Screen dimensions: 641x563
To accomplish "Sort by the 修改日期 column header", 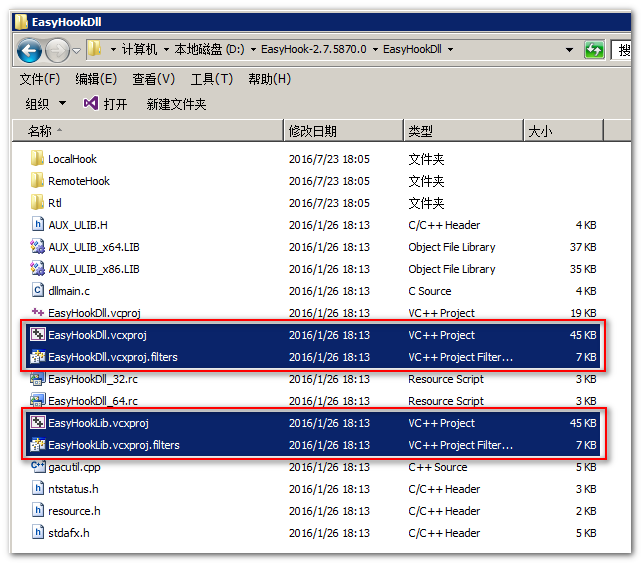I will [343, 131].
